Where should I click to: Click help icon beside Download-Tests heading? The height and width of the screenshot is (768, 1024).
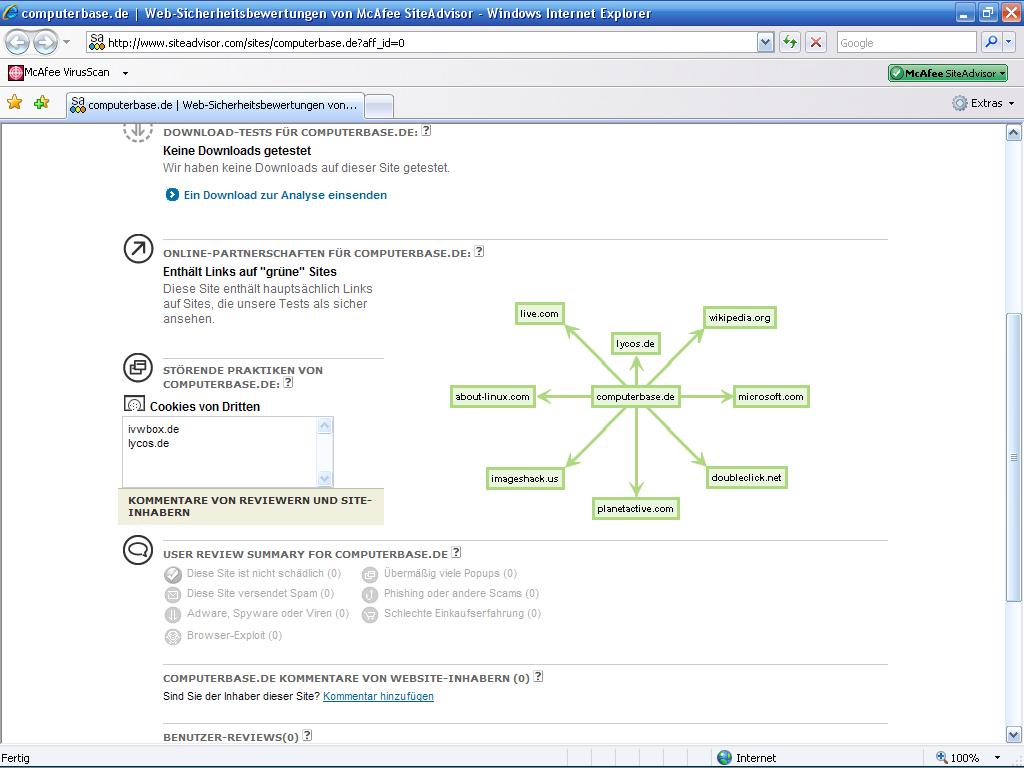click(426, 131)
